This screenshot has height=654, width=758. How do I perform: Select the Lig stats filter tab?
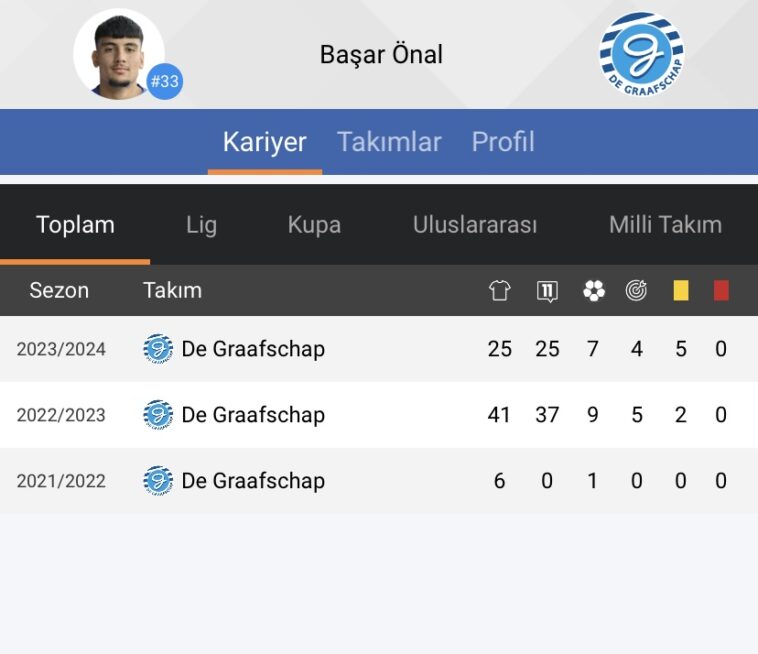pyautogui.click(x=202, y=225)
